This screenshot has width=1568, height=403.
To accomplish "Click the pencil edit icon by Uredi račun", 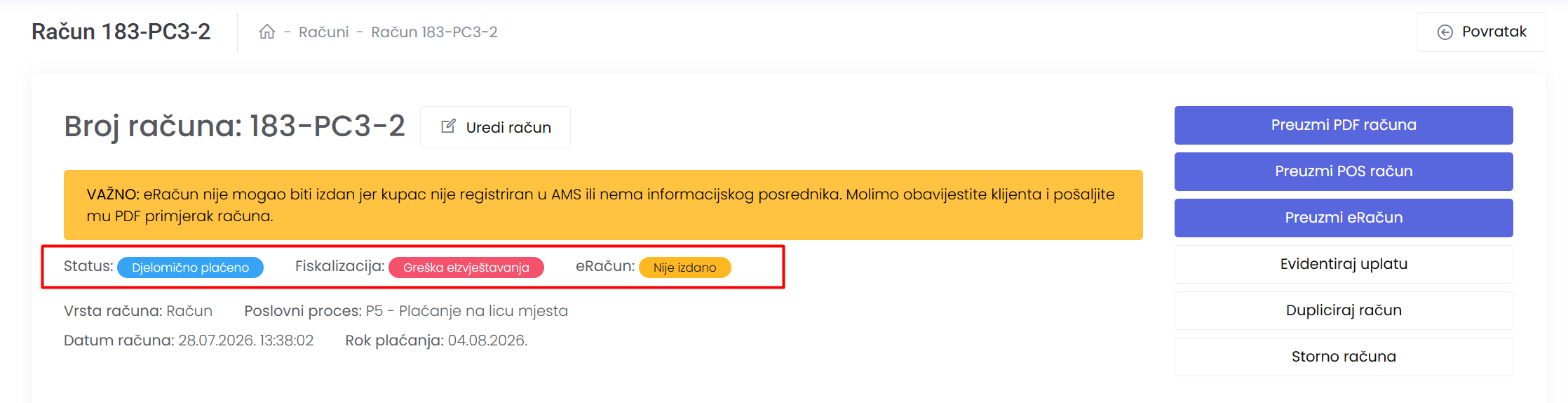I will (x=448, y=126).
